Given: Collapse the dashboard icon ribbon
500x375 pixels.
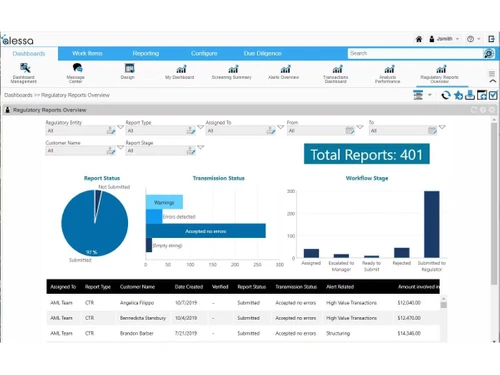Looking at the screenshot, I should click(x=492, y=81).
